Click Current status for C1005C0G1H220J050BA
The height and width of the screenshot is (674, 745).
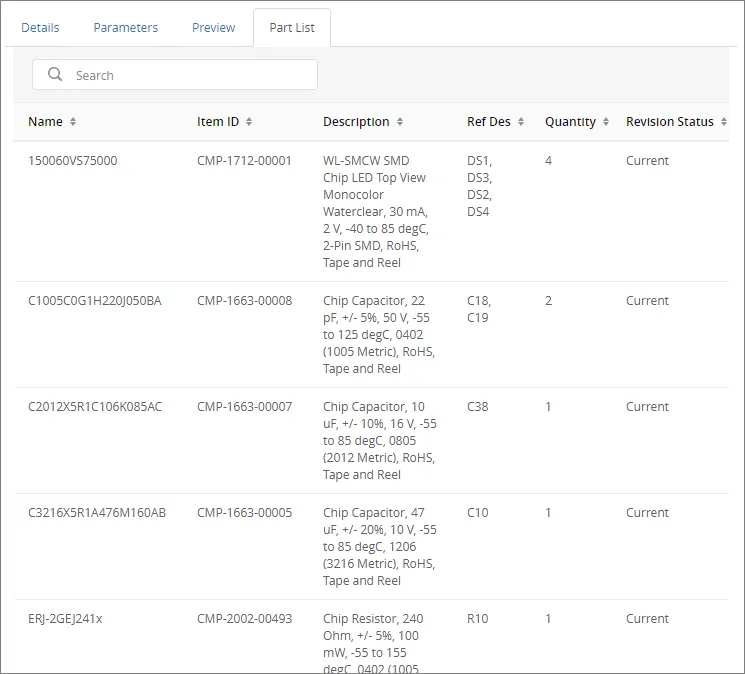click(x=647, y=301)
